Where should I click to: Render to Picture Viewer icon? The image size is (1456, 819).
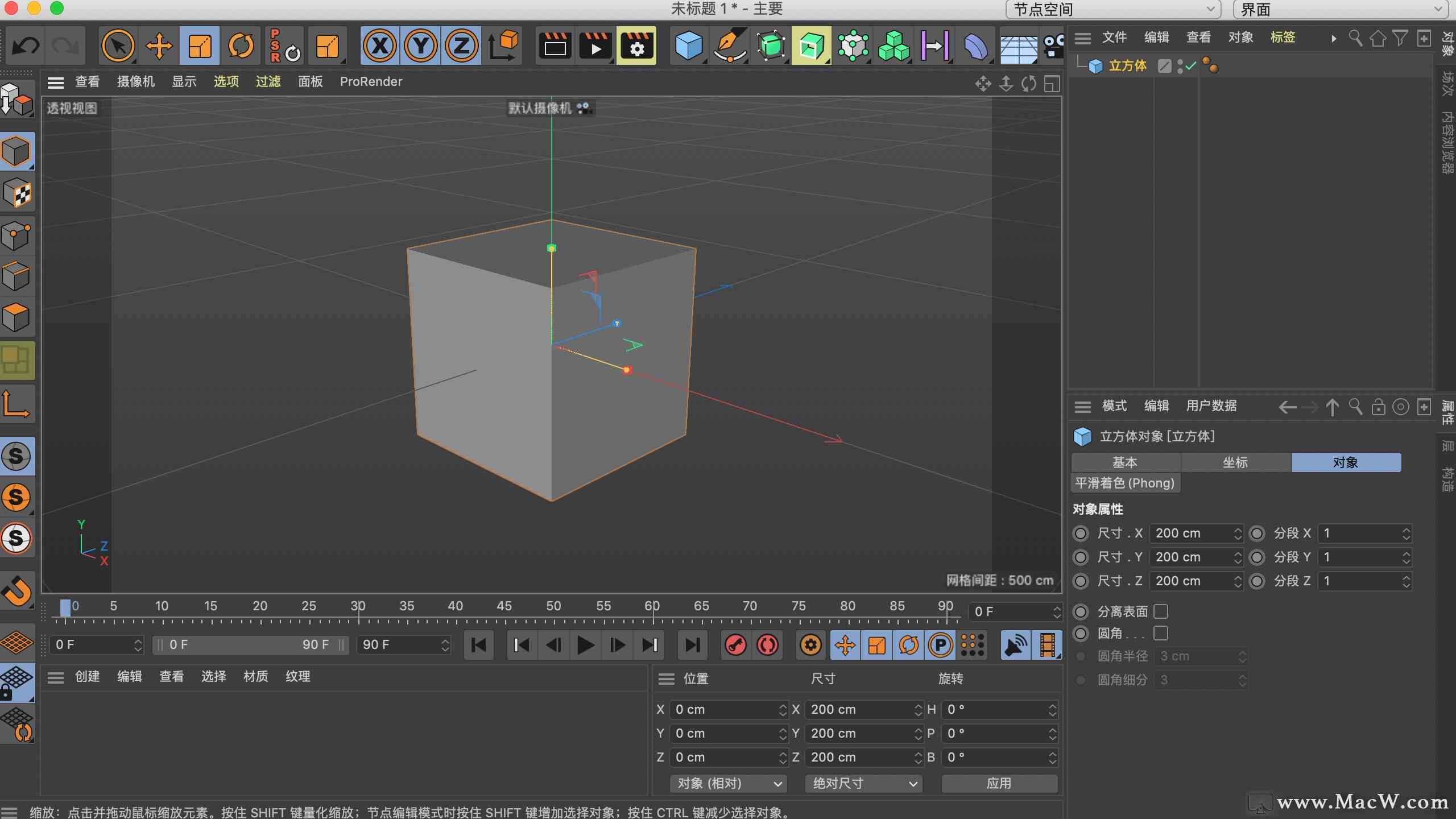[x=595, y=45]
